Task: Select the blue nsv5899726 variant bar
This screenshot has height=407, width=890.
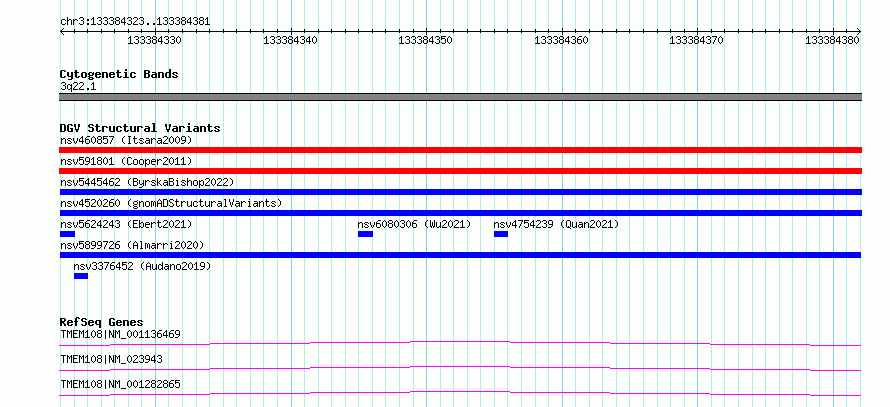Action: 460,255
